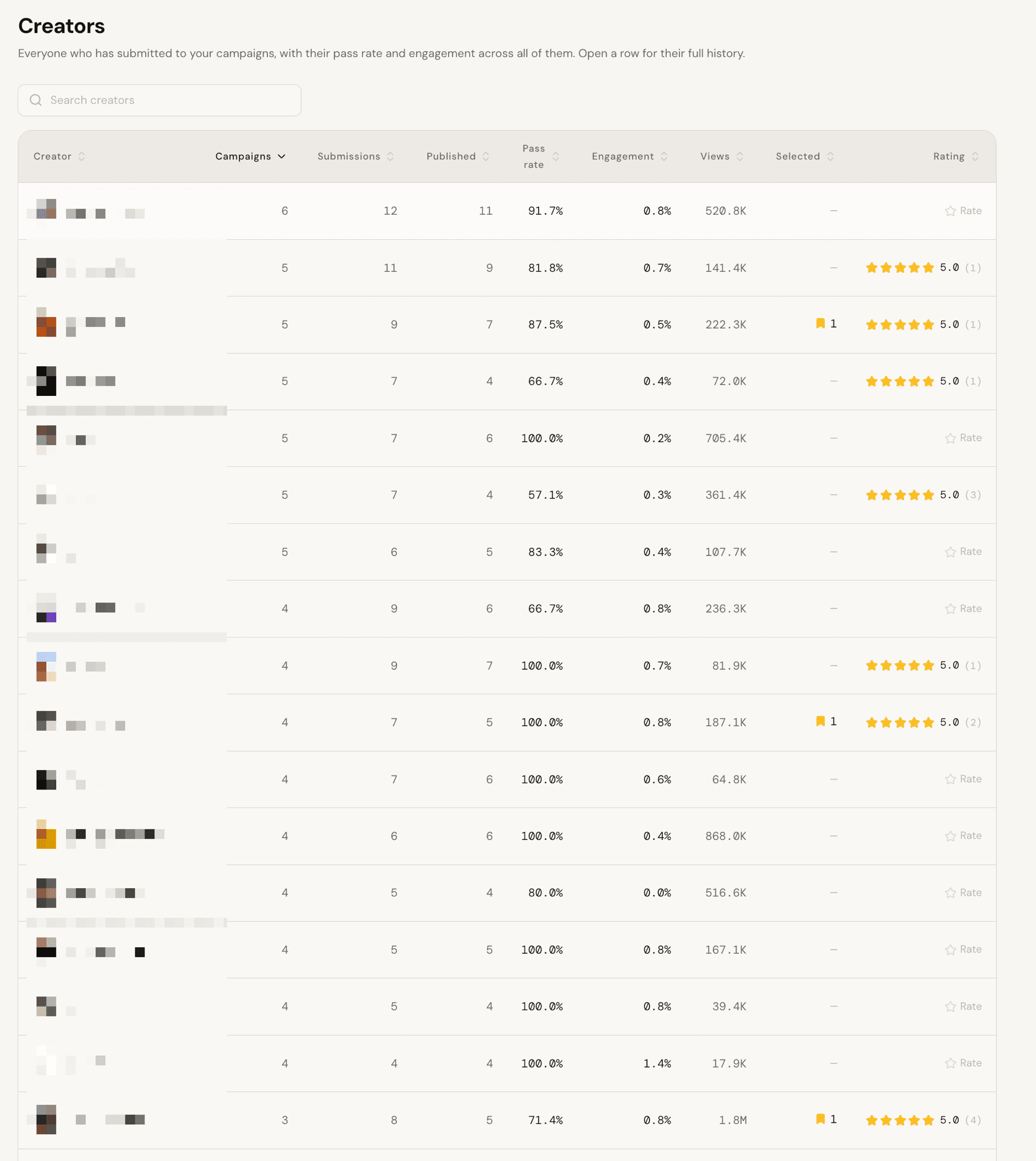Viewport: 1036px width, 1161px height.
Task: Click the magnifier icon in search box
Action: [x=36, y=100]
